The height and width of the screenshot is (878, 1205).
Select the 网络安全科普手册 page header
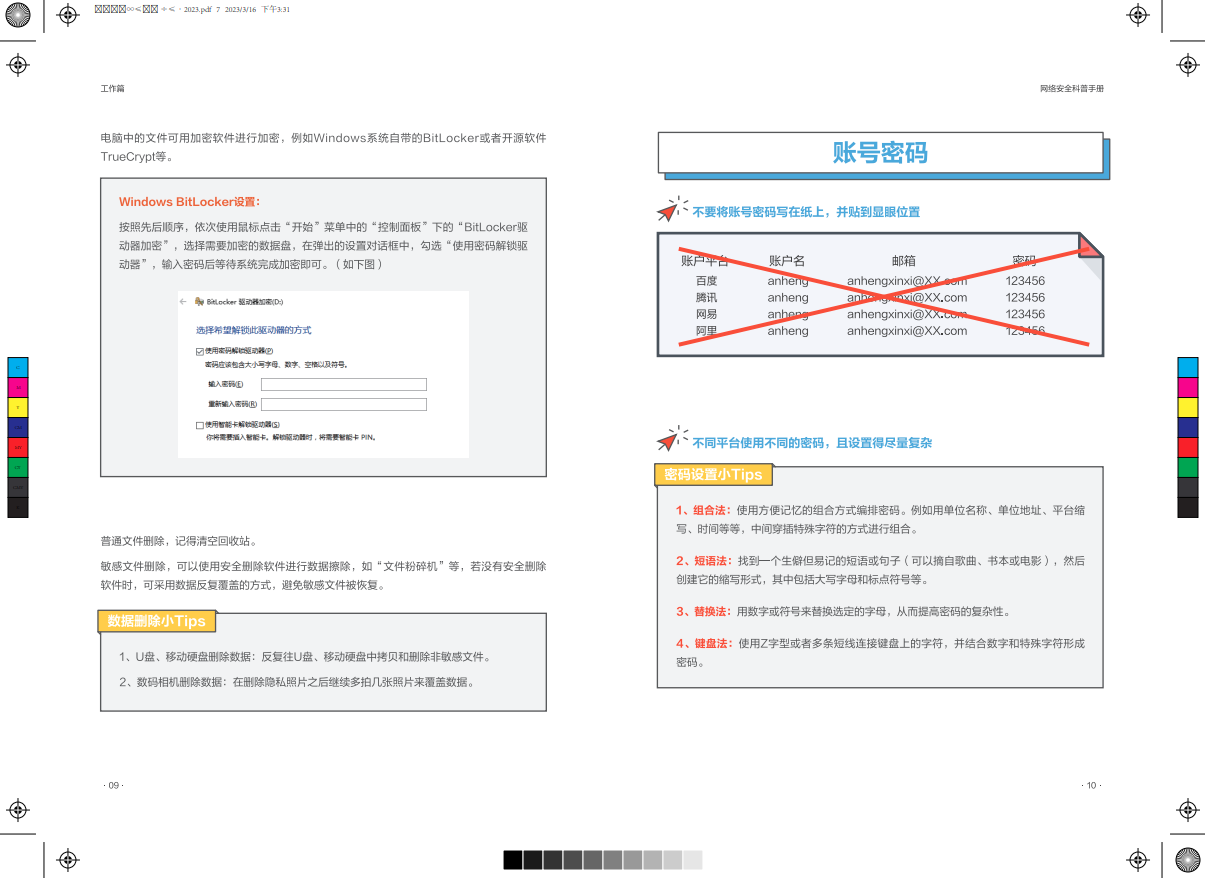tap(1072, 89)
